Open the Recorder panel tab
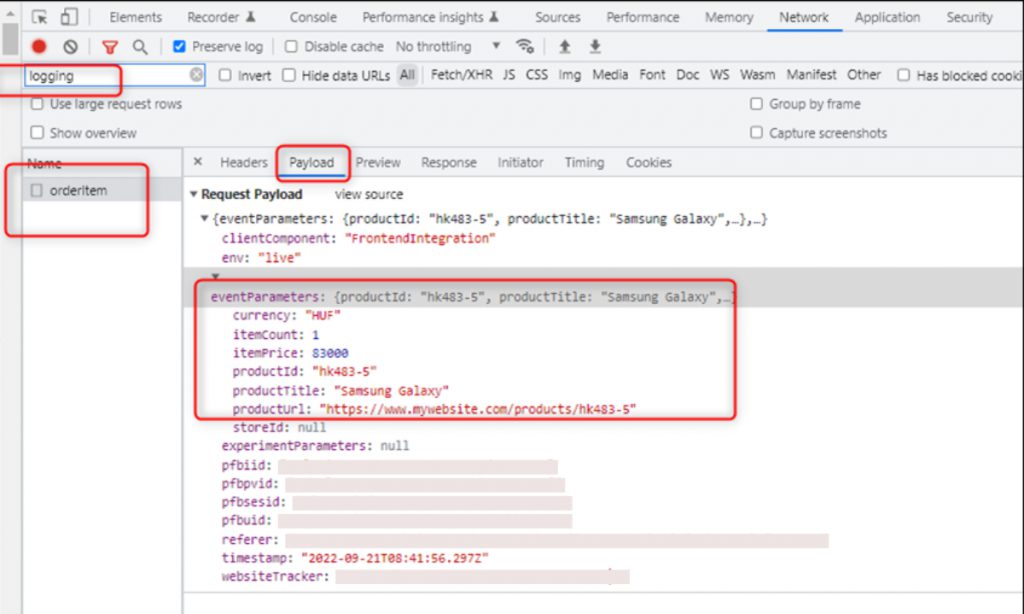Screen dimensions: 1024x614 (x=221, y=17)
